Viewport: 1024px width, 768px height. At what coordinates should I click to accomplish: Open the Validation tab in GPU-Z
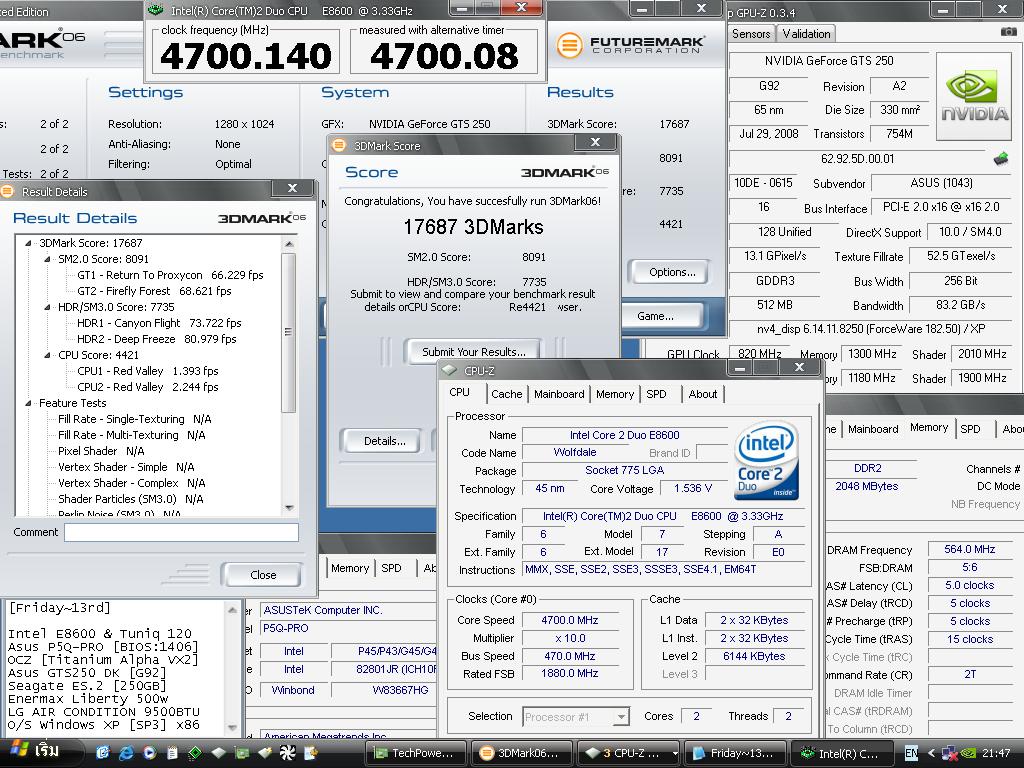(806, 34)
